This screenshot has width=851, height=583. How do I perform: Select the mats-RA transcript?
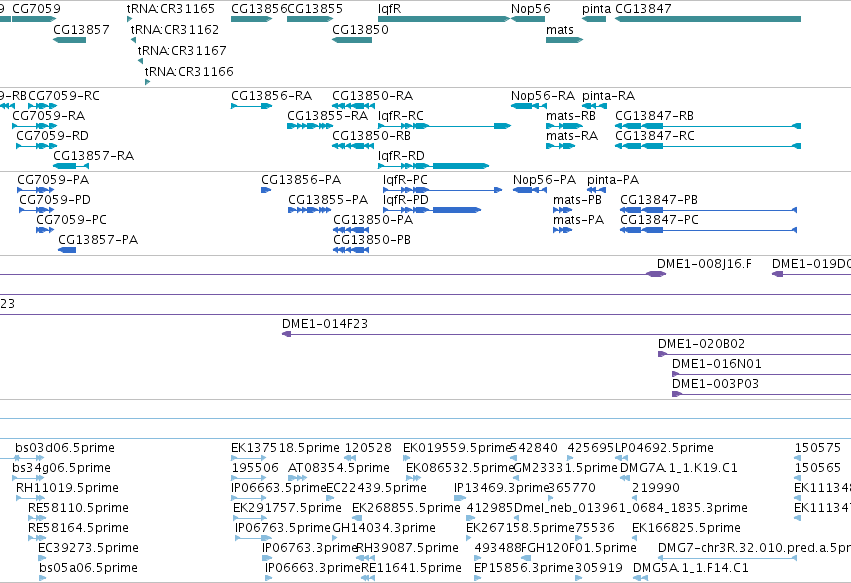[x=572, y=136]
